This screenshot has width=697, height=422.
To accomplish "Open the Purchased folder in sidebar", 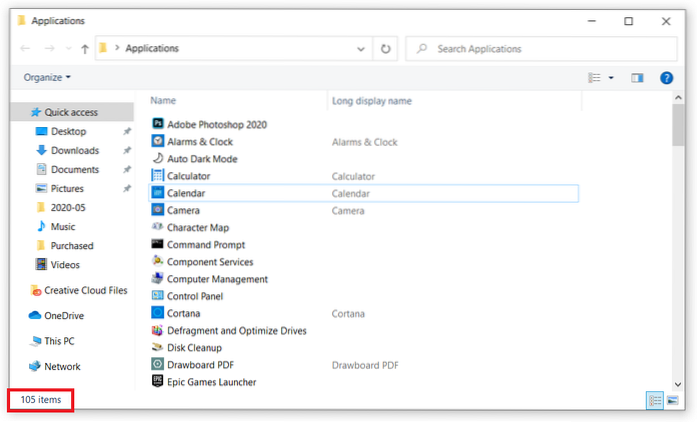I will 72,246.
